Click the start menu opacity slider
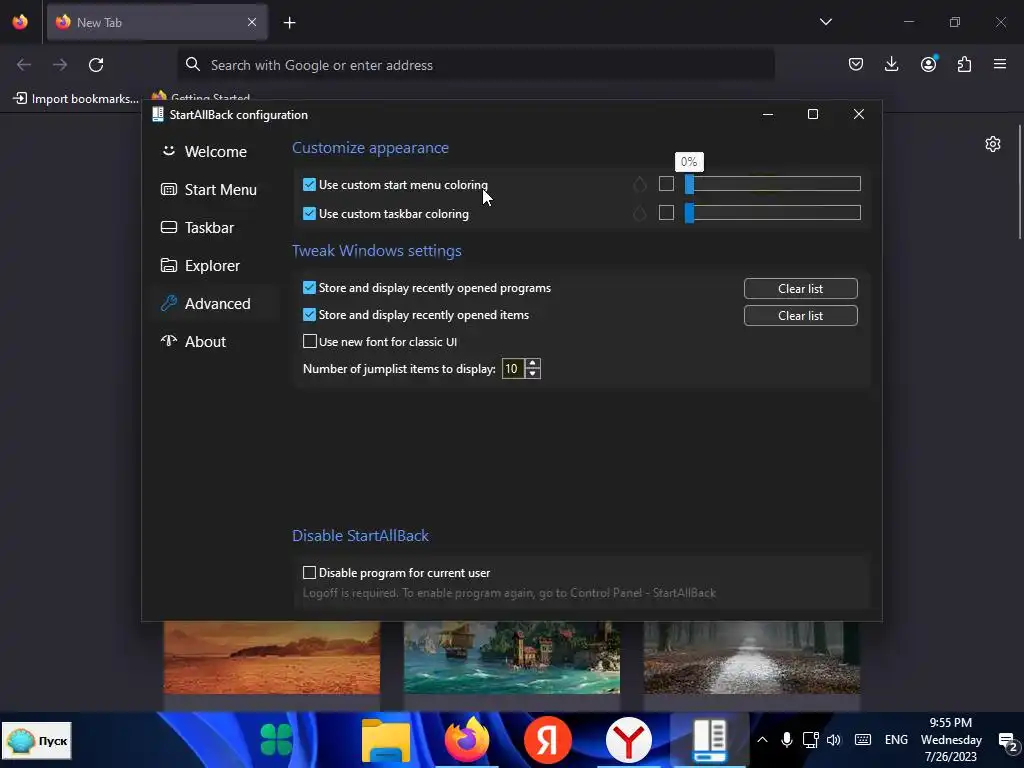The width and height of the screenshot is (1024, 768). click(773, 184)
